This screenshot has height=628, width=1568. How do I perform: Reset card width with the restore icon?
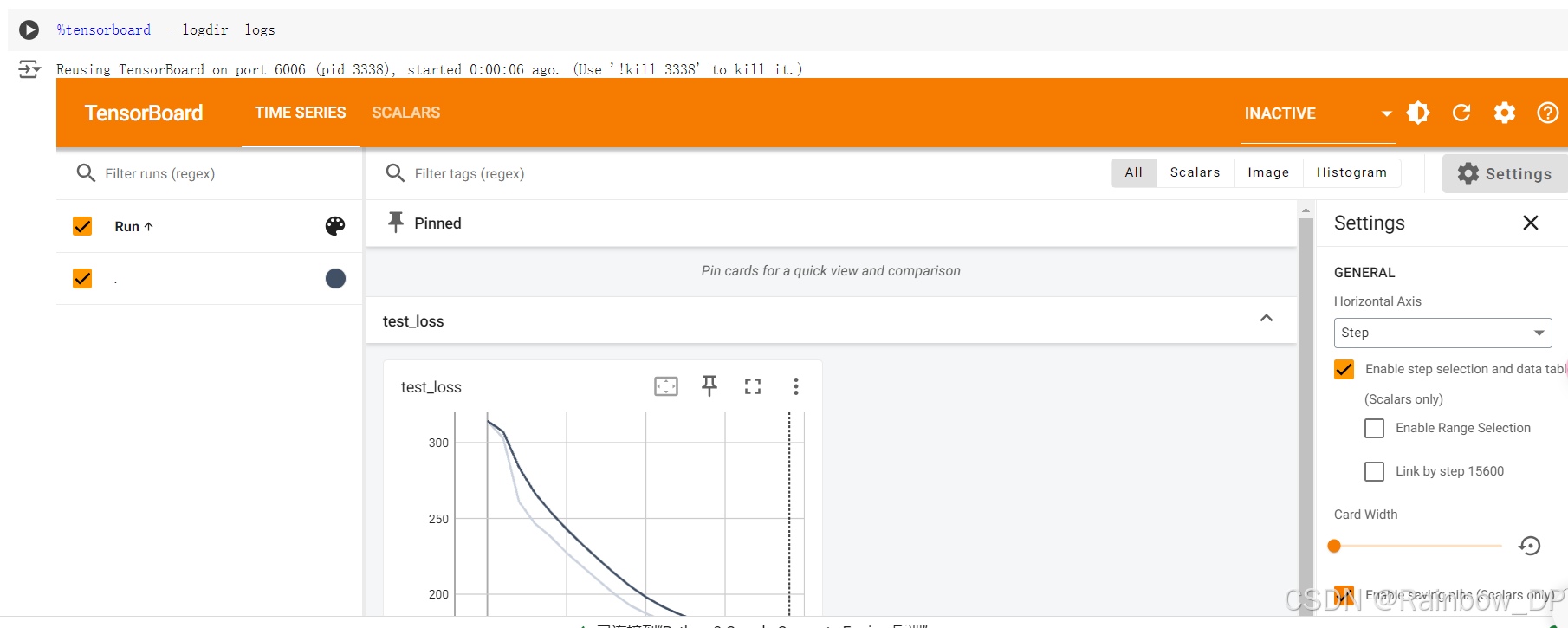coord(1530,546)
